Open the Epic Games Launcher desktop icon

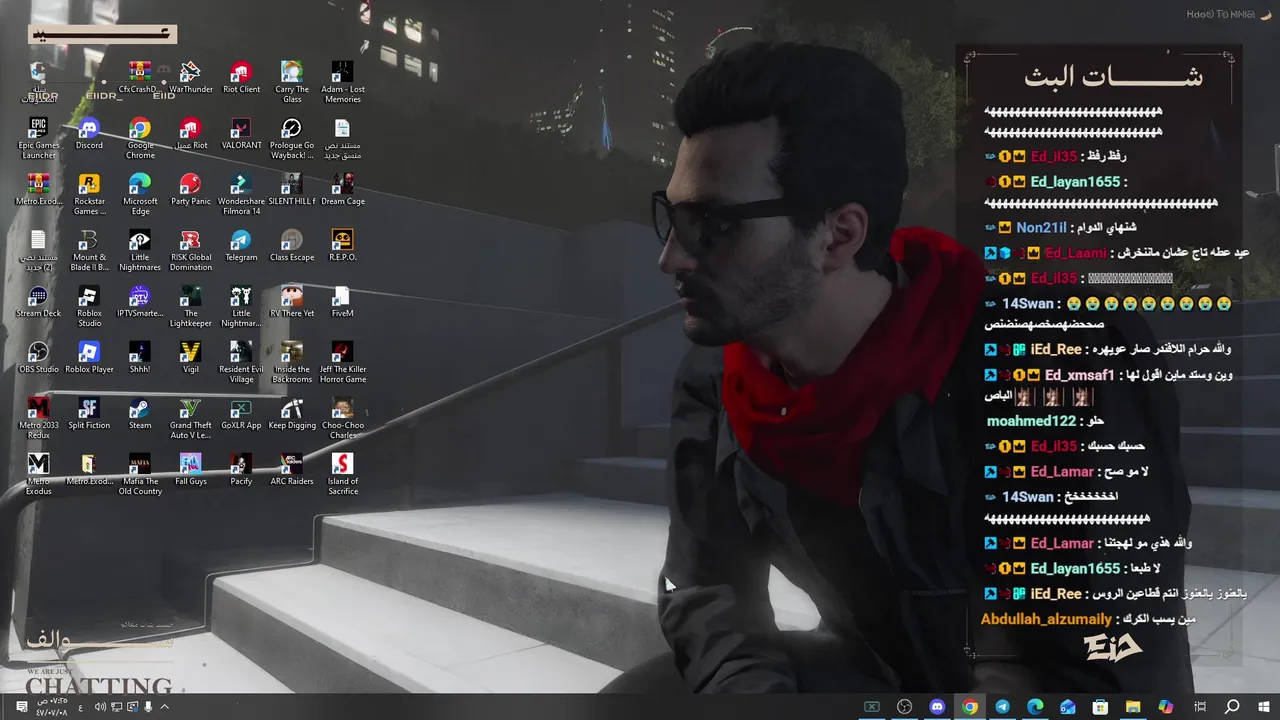38,139
